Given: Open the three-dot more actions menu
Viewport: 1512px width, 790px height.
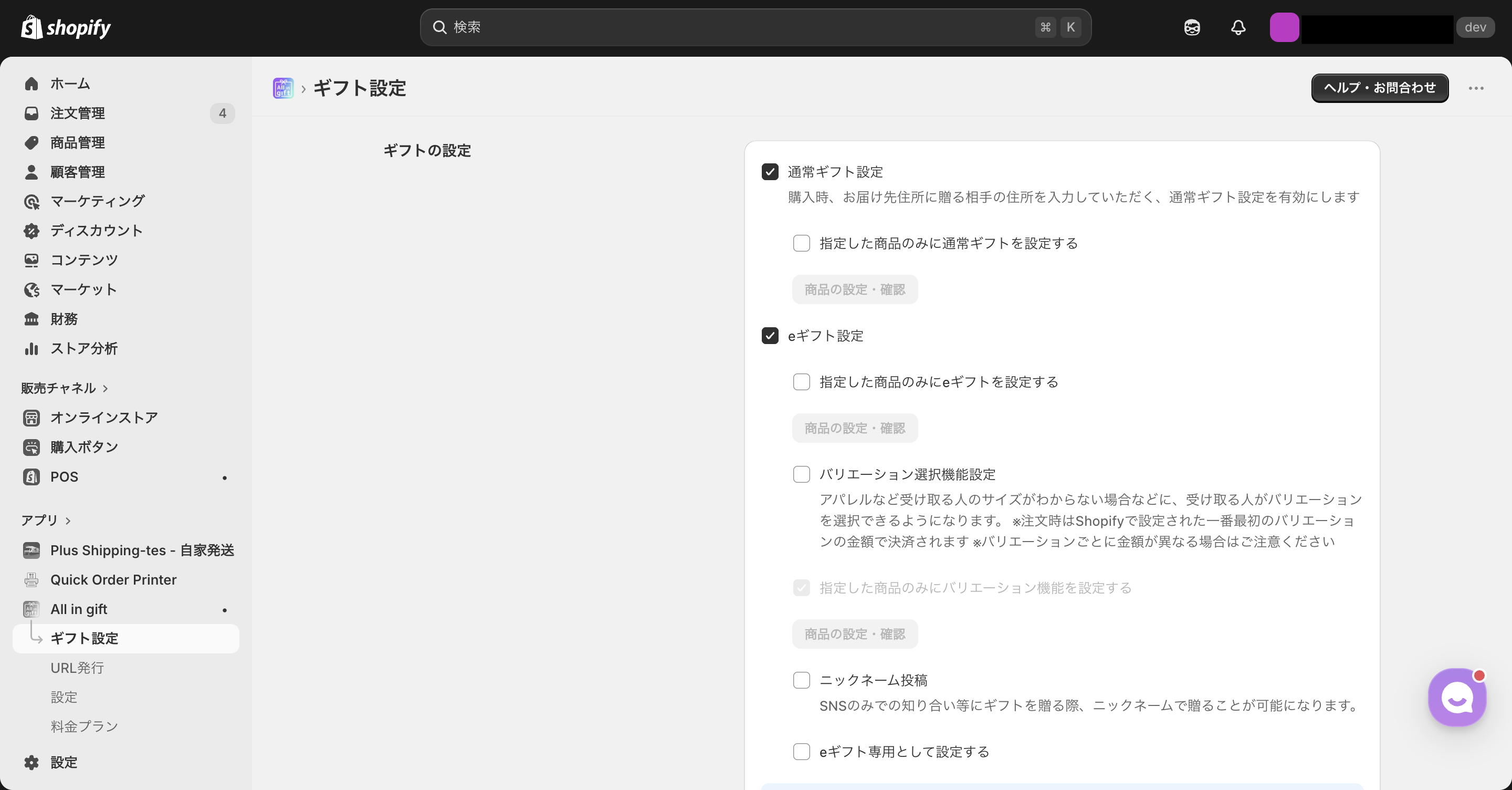Looking at the screenshot, I should coord(1476,88).
